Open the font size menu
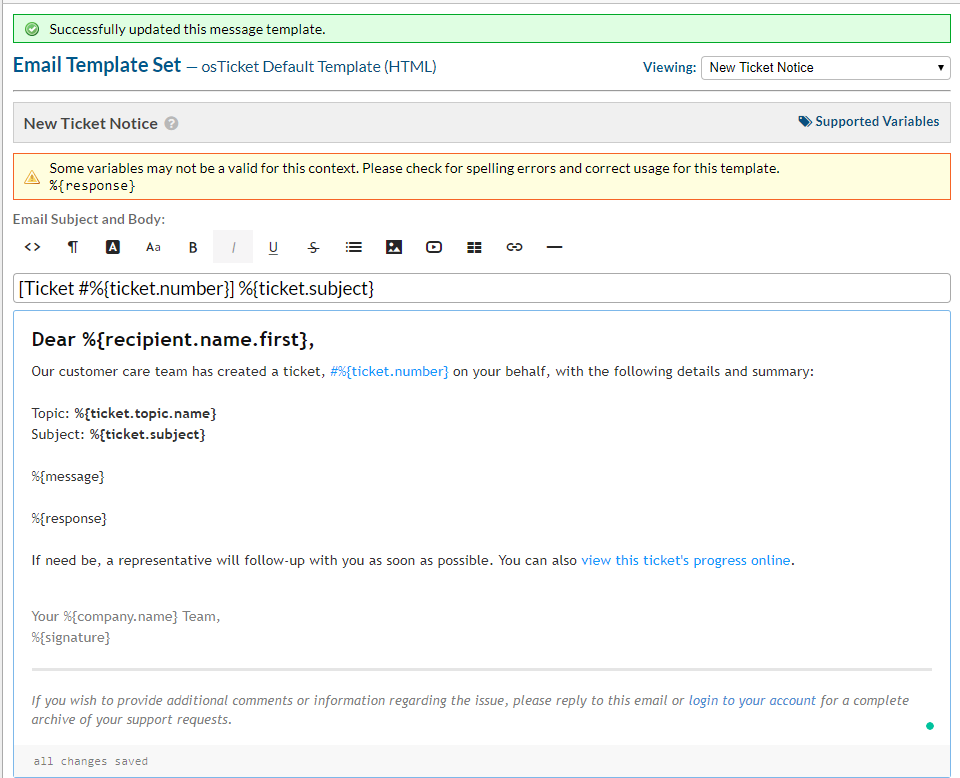This screenshot has height=778, width=960. 153,247
